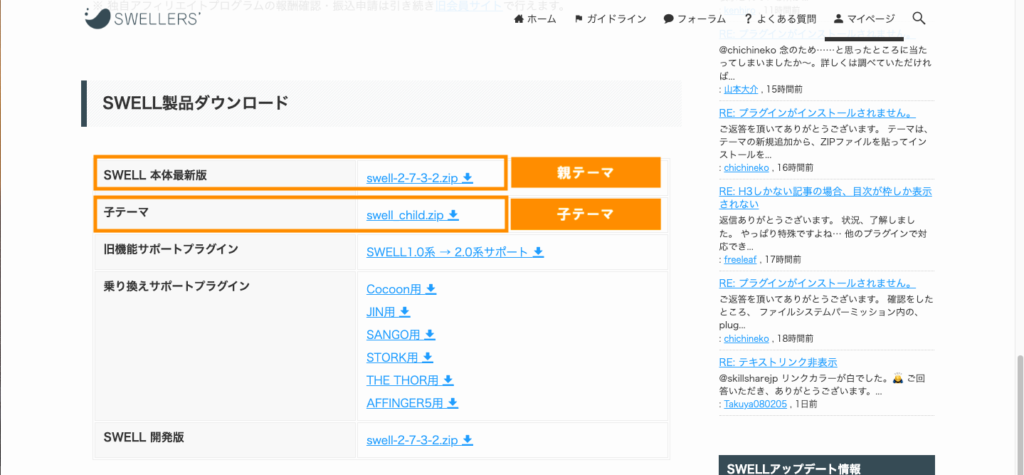The width and height of the screenshot is (1024, 475).
Task: Open chichineko profile with 16時間前 timestamp
Action: [746, 168]
